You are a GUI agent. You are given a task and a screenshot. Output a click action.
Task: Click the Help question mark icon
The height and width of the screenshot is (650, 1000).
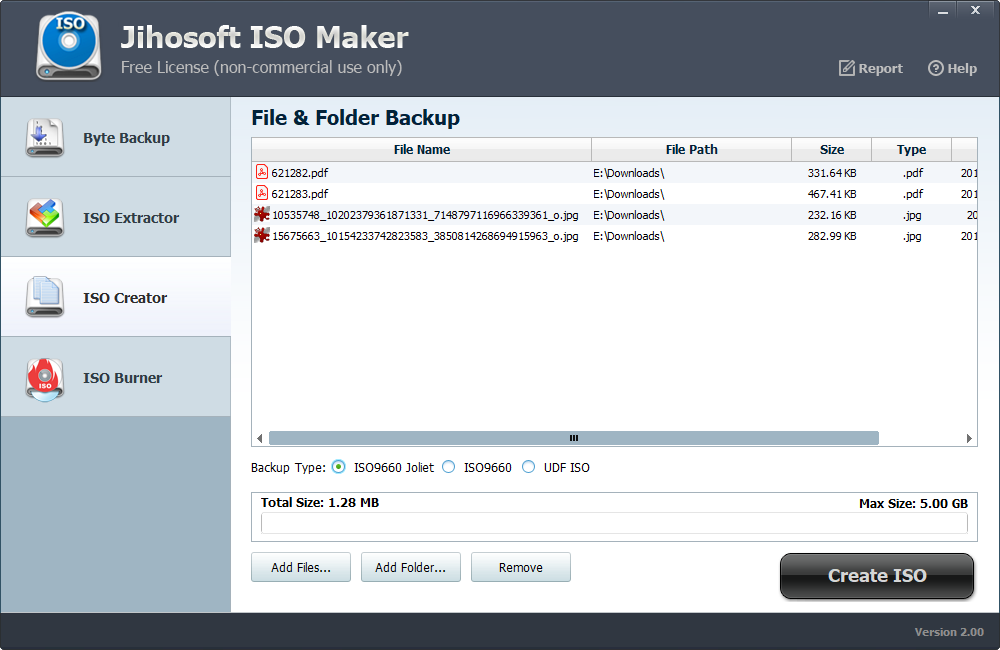point(935,68)
